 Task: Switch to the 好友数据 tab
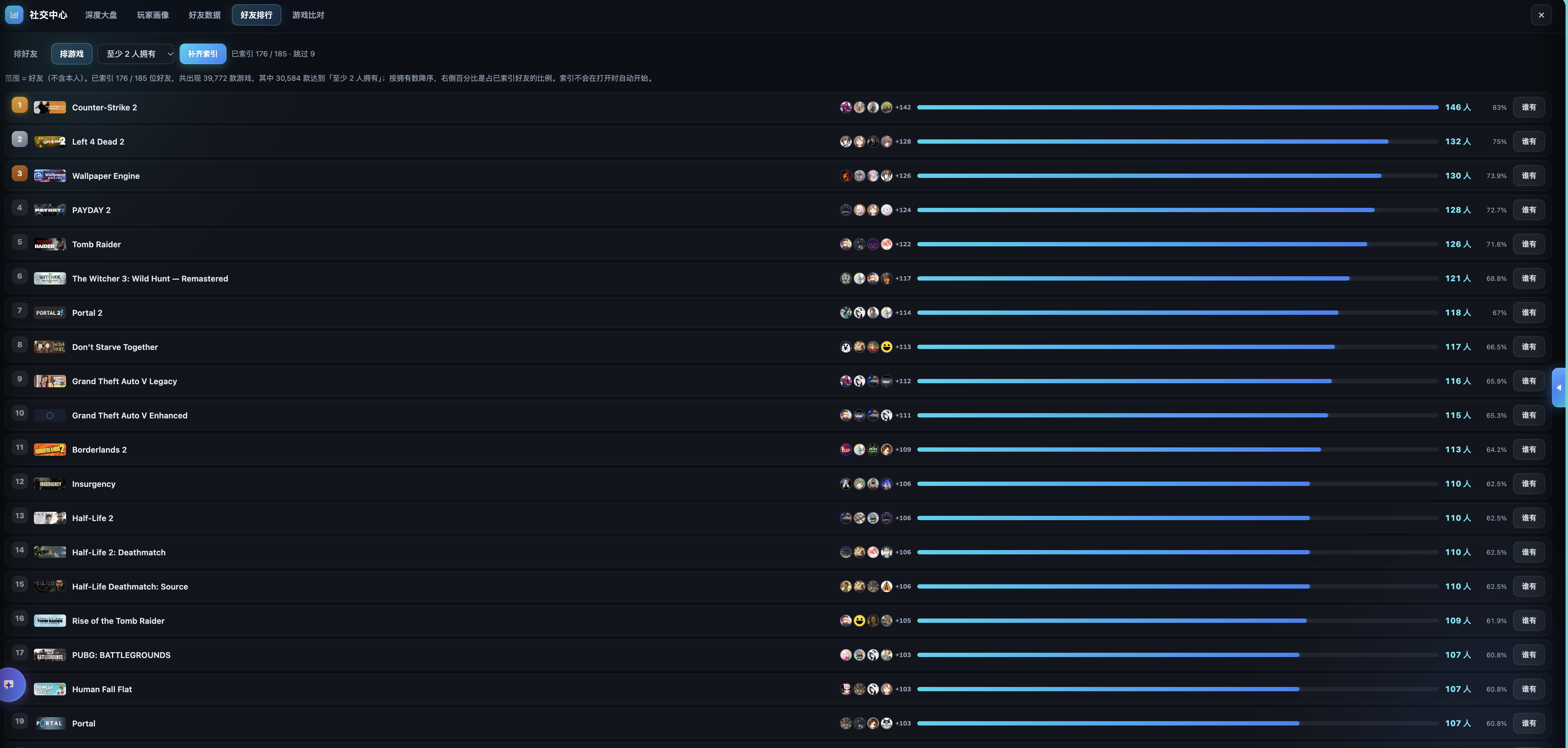point(204,14)
